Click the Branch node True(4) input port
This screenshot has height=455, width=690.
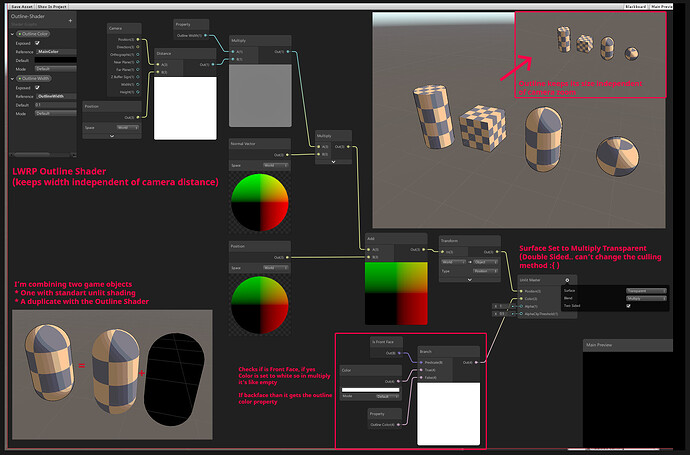421,370
